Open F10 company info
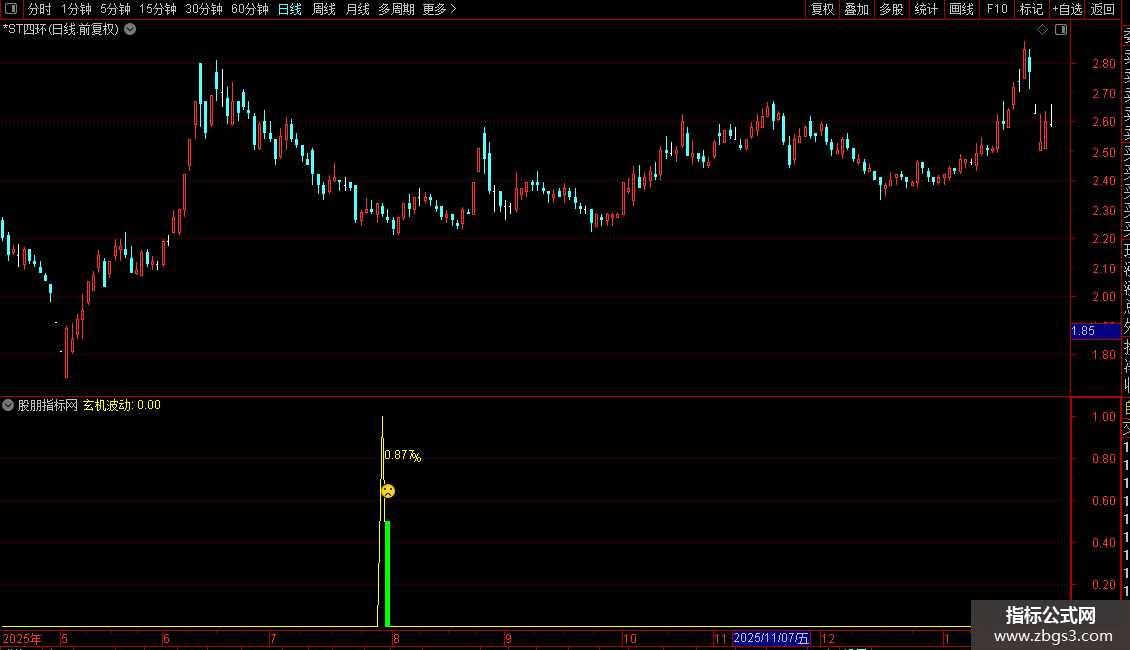1130x650 pixels. tap(997, 9)
